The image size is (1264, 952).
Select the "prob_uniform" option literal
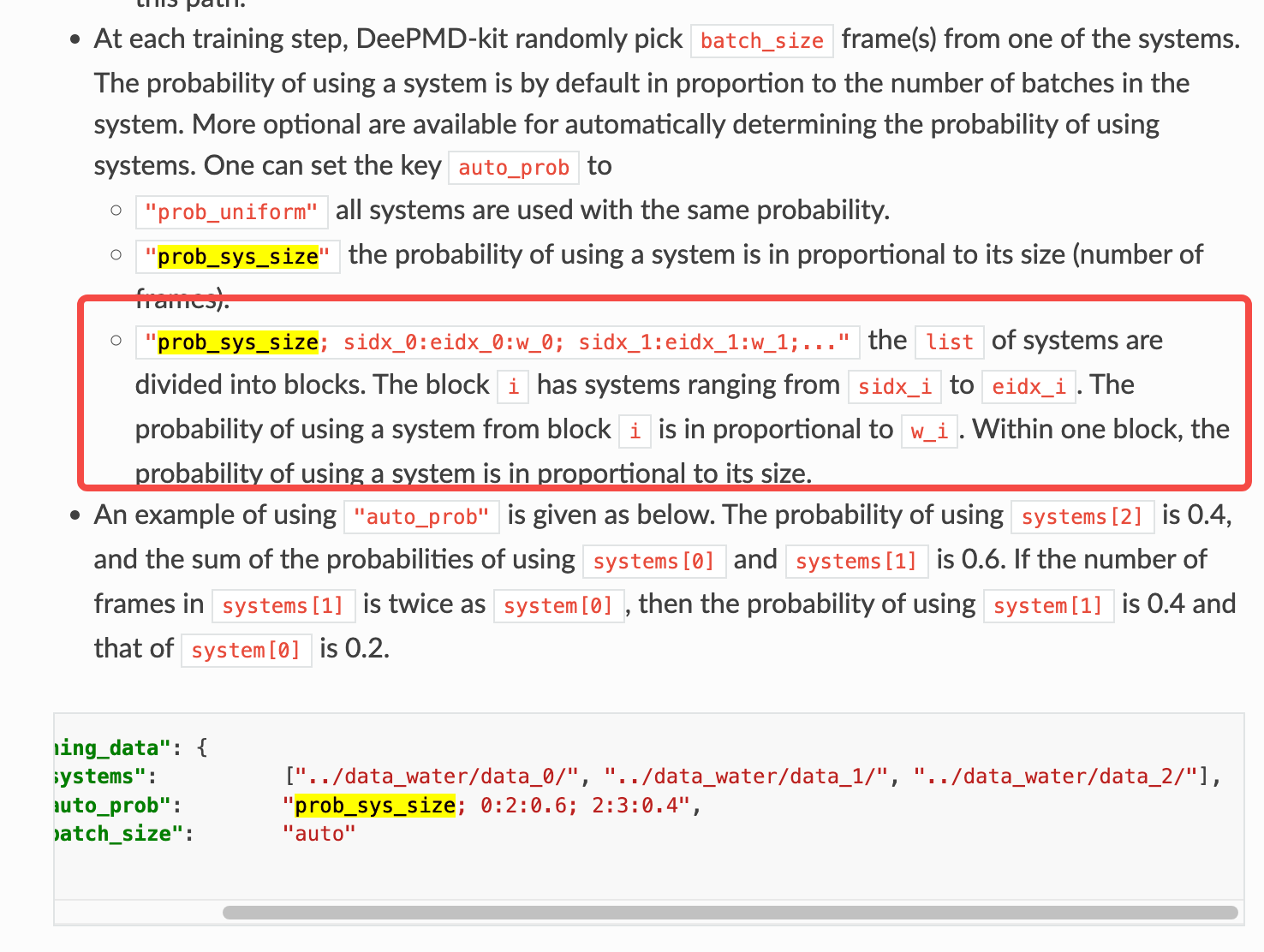click(x=231, y=211)
